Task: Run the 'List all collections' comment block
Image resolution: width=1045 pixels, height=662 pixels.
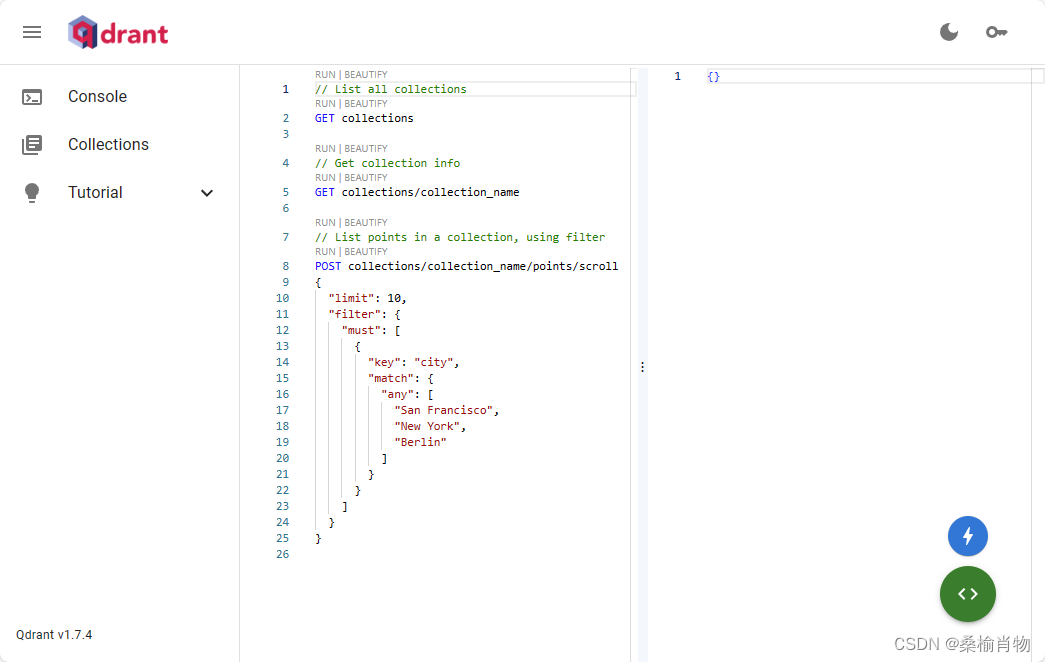Action: tap(325, 75)
